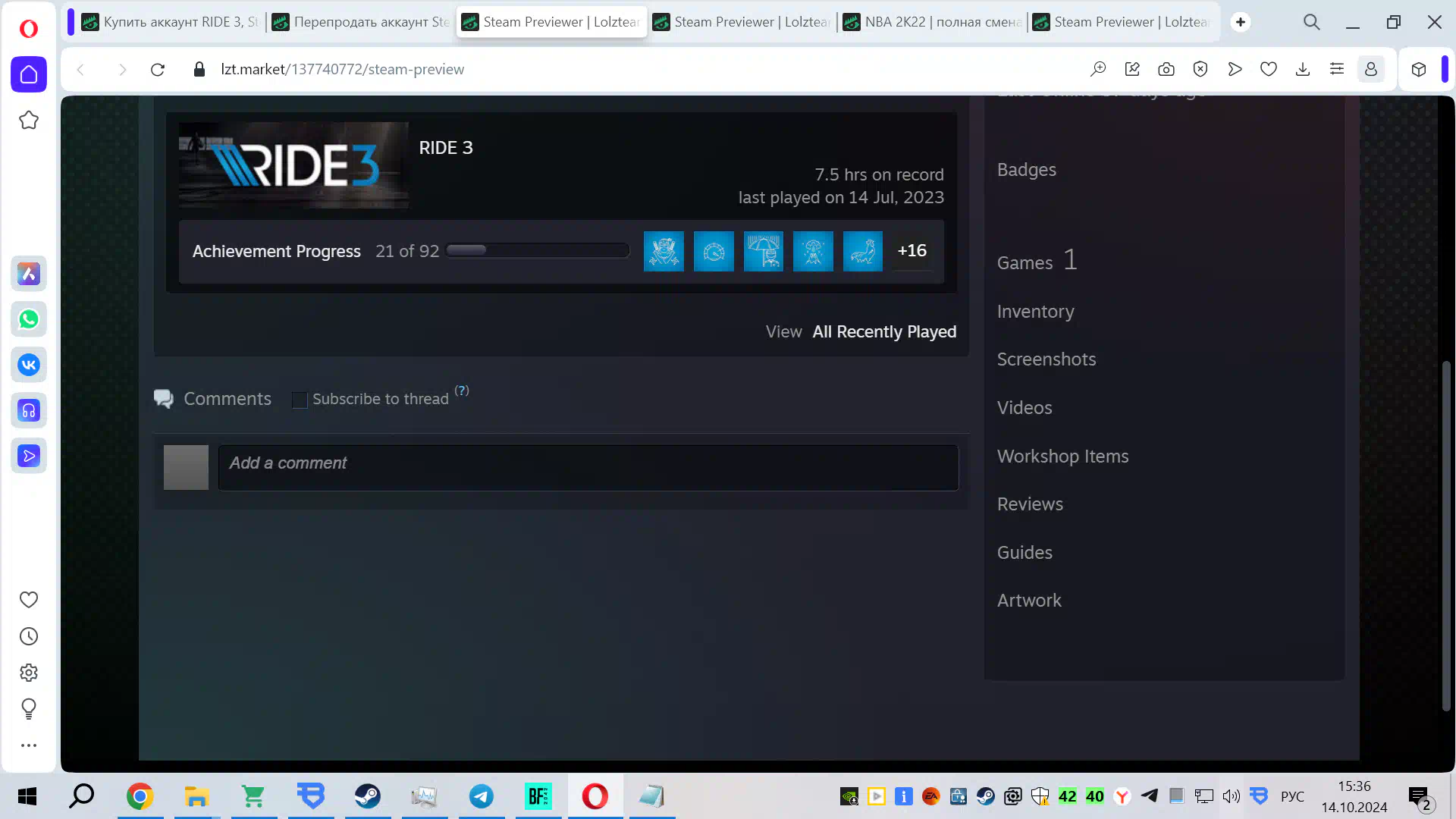Screen dimensions: 1456x819
Task: Open a new tab with plus button
Action: (x=1241, y=22)
